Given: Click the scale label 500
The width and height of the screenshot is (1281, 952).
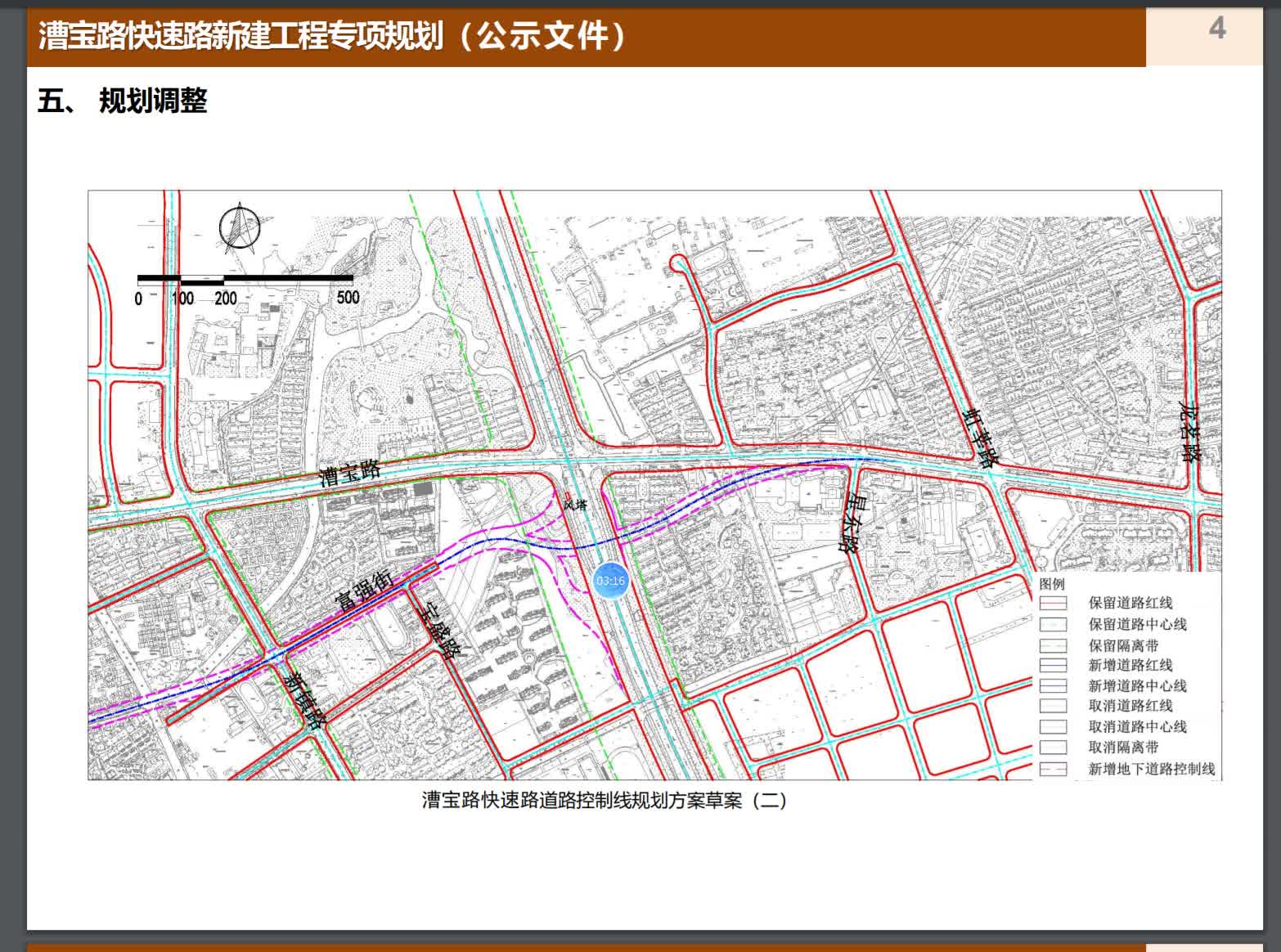Looking at the screenshot, I should point(348,297).
